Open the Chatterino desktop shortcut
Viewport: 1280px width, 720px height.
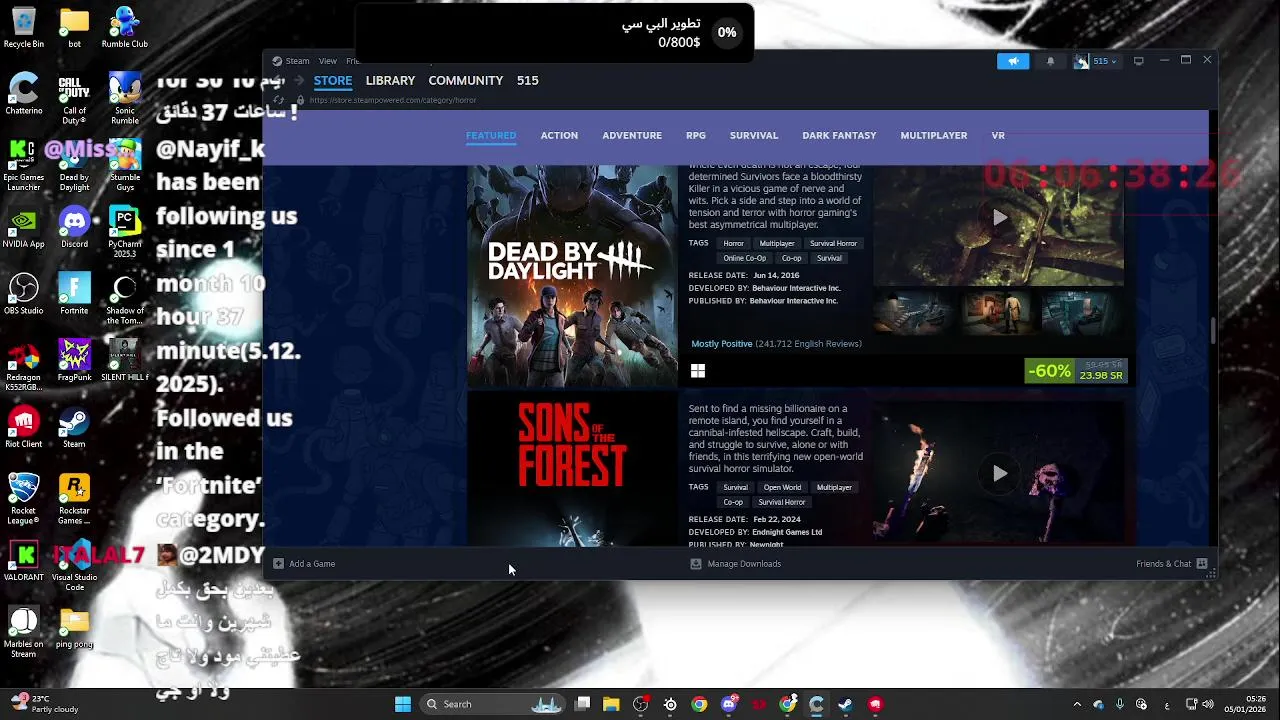click(24, 95)
